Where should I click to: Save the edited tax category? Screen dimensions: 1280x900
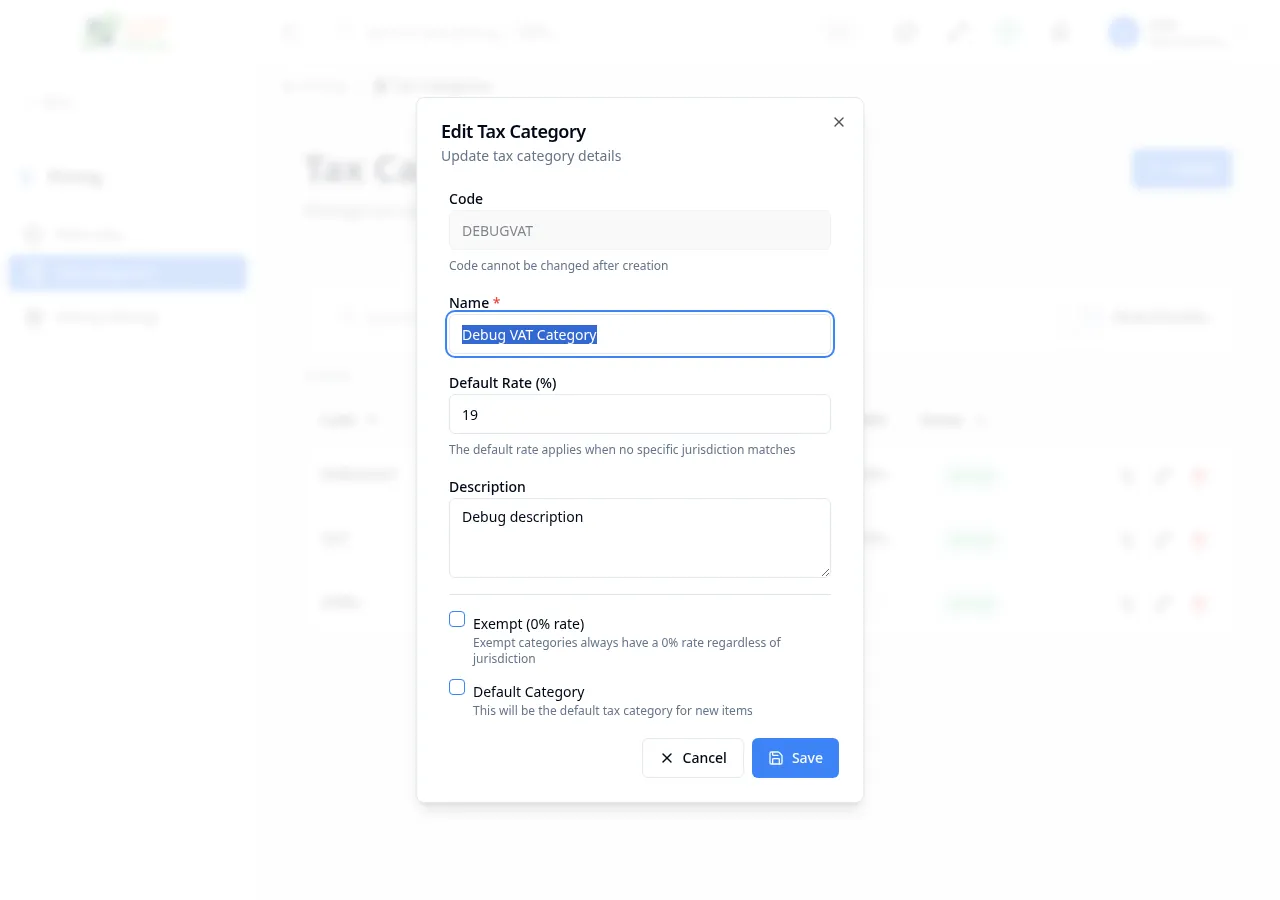795,757
